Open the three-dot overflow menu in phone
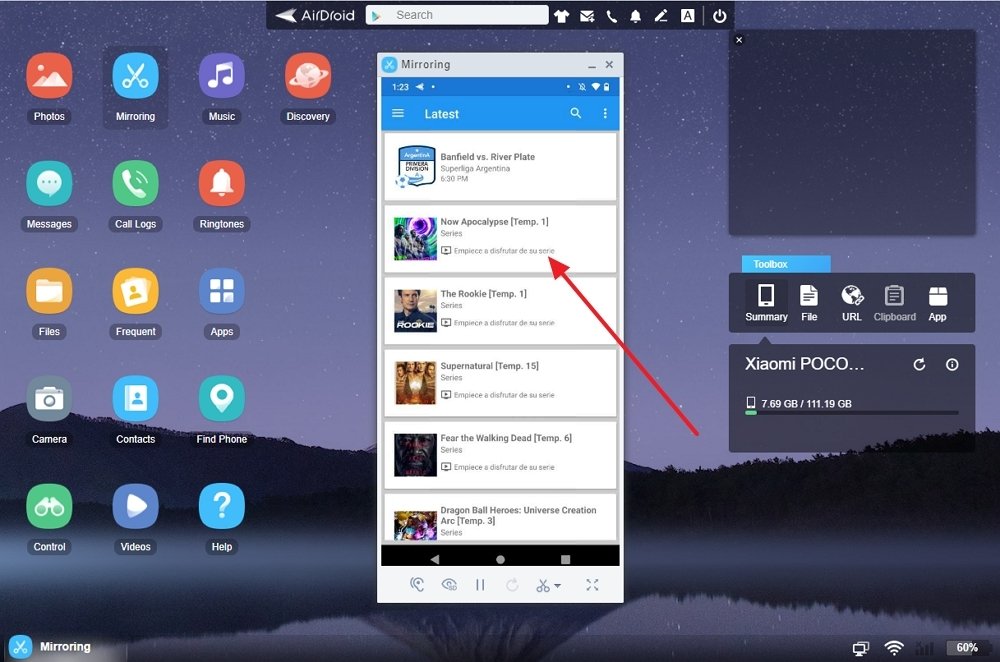Viewport: 1000px width, 662px height. click(605, 113)
